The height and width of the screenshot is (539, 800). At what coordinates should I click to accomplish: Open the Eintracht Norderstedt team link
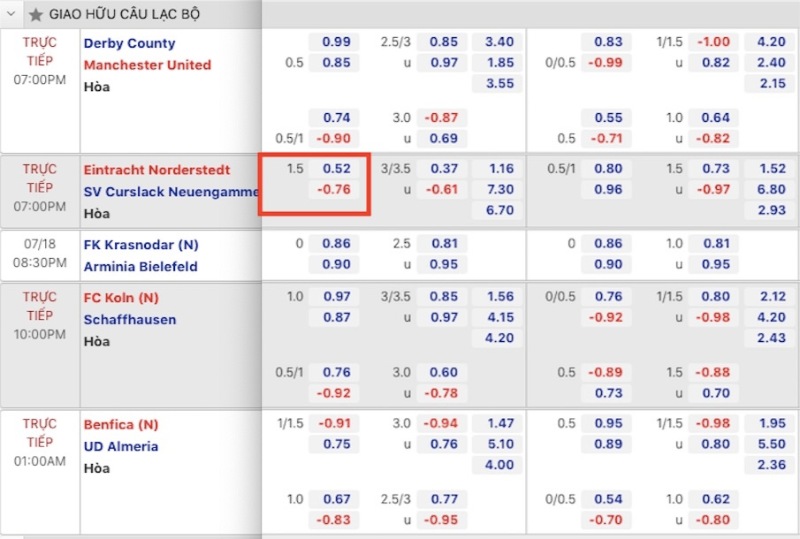(x=157, y=170)
